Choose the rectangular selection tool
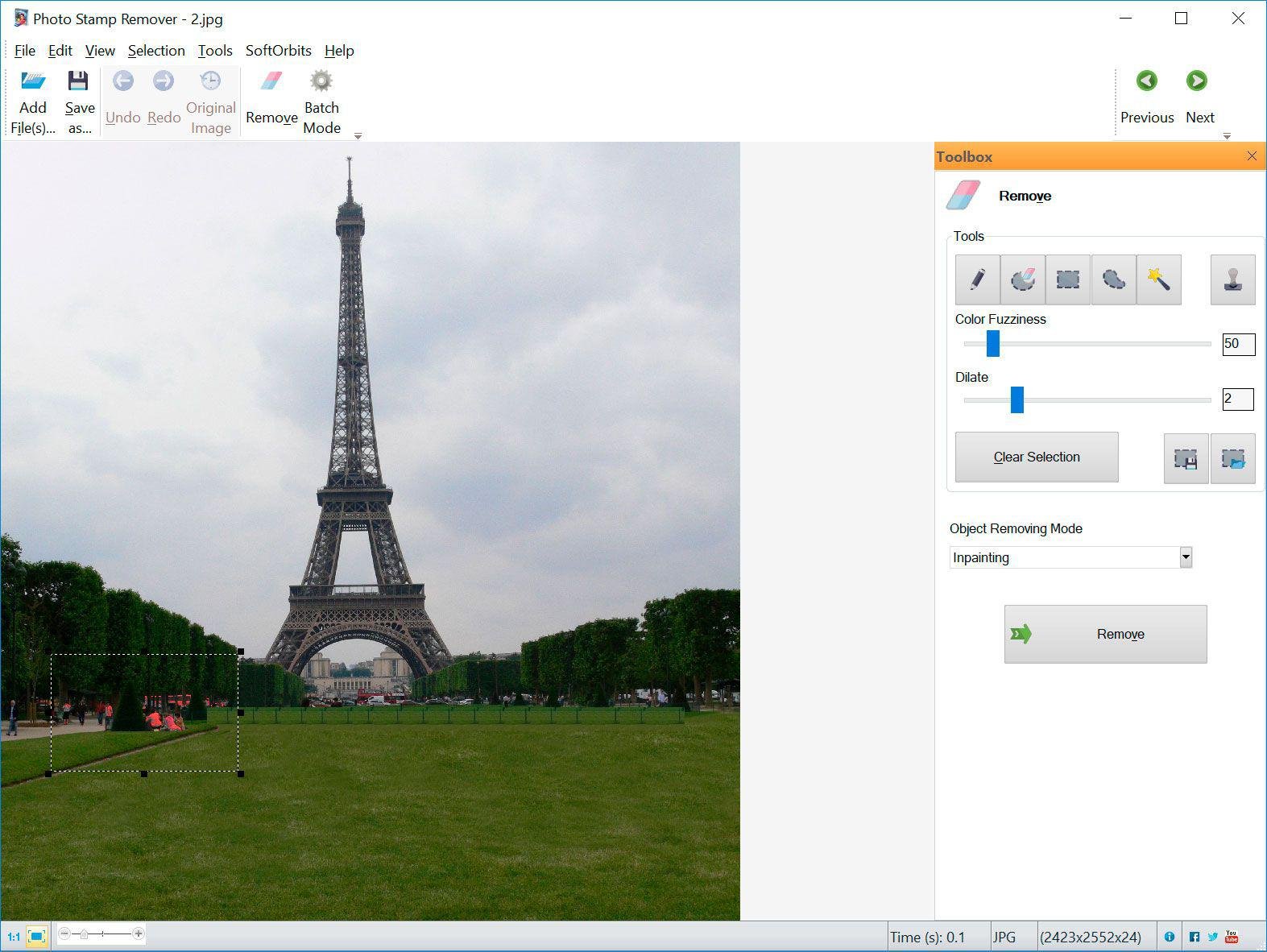Image resolution: width=1267 pixels, height=952 pixels. tap(1067, 279)
